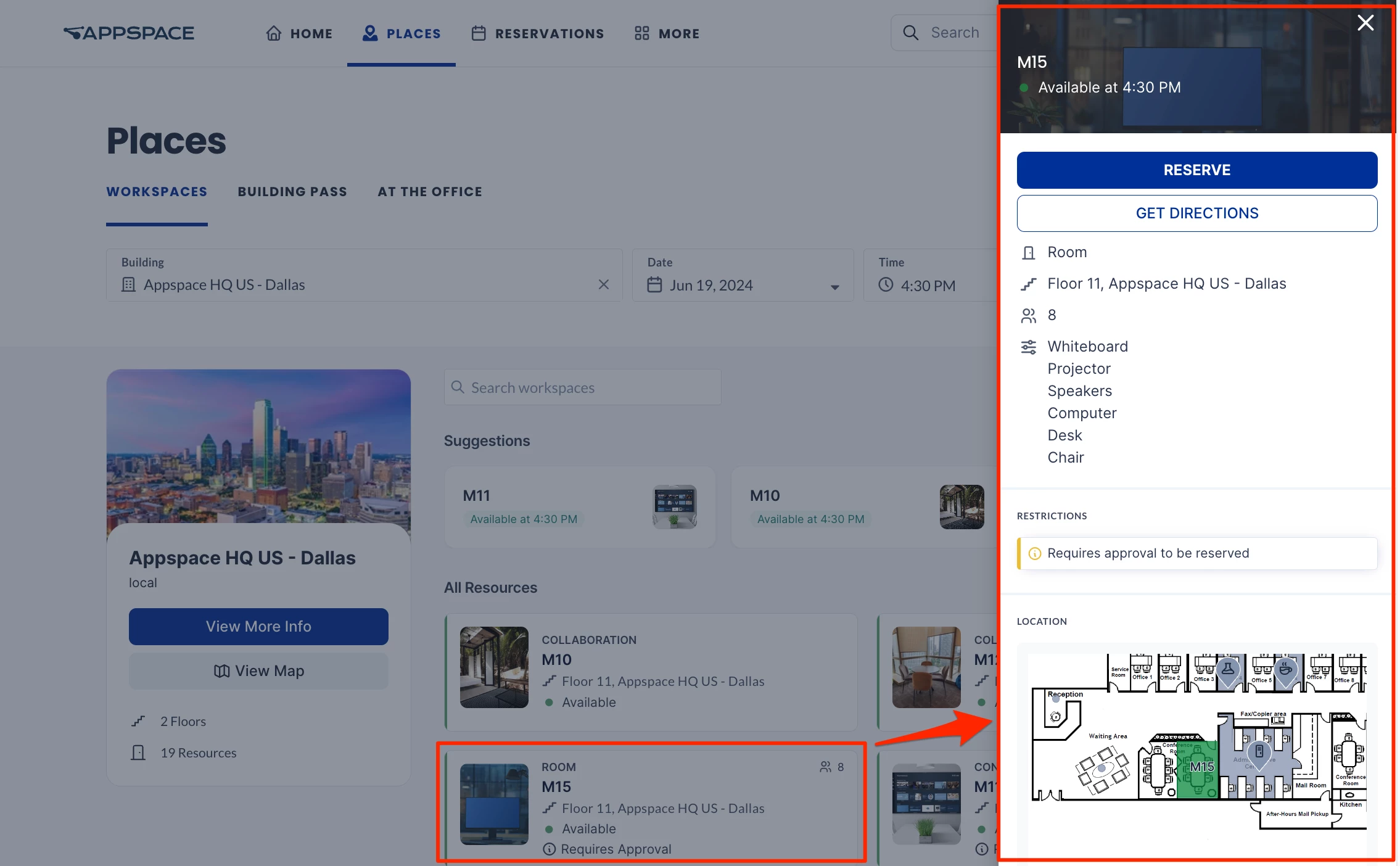This screenshot has width=1400, height=866.
Task: Click the View Map button
Action: (258, 671)
